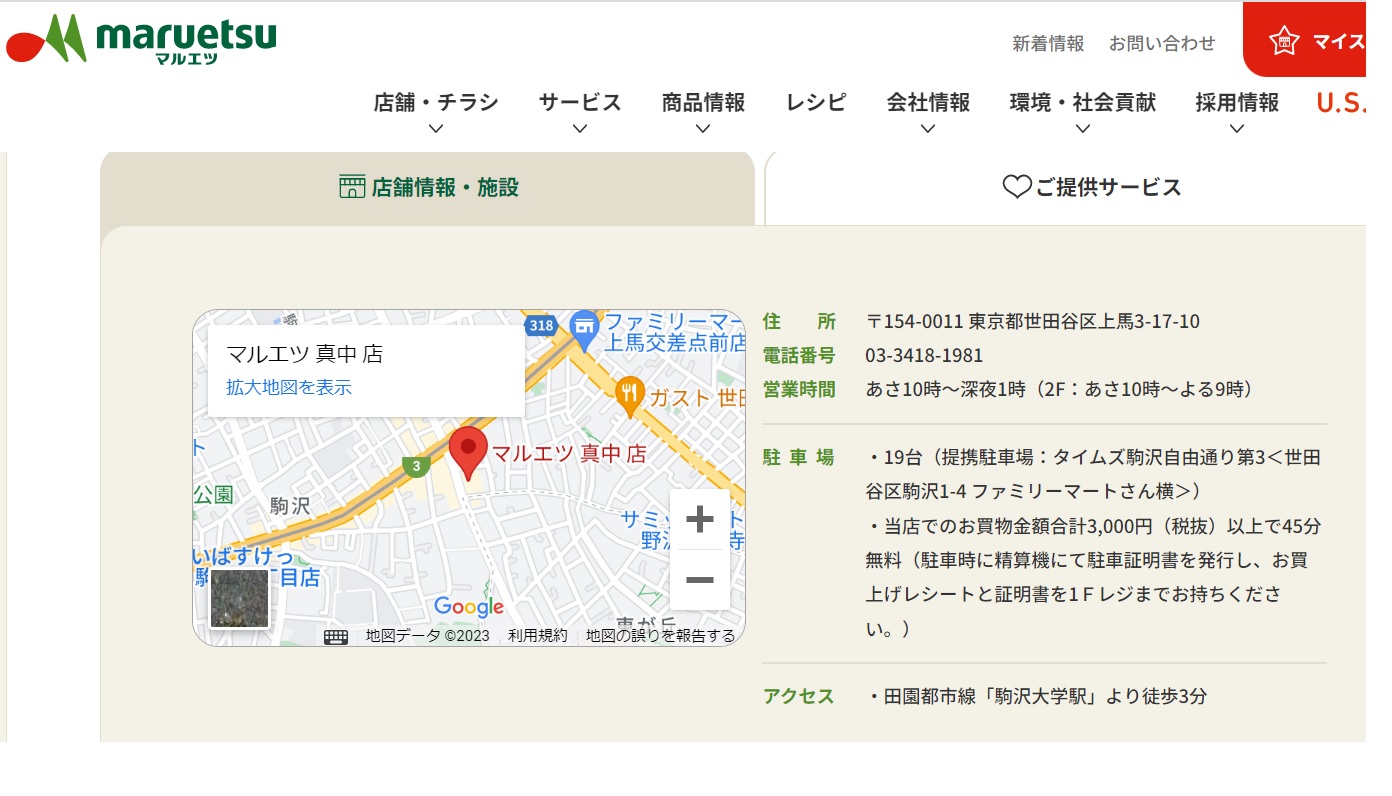Open the サービス menu
1392x796 pixels.
click(x=580, y=102)
